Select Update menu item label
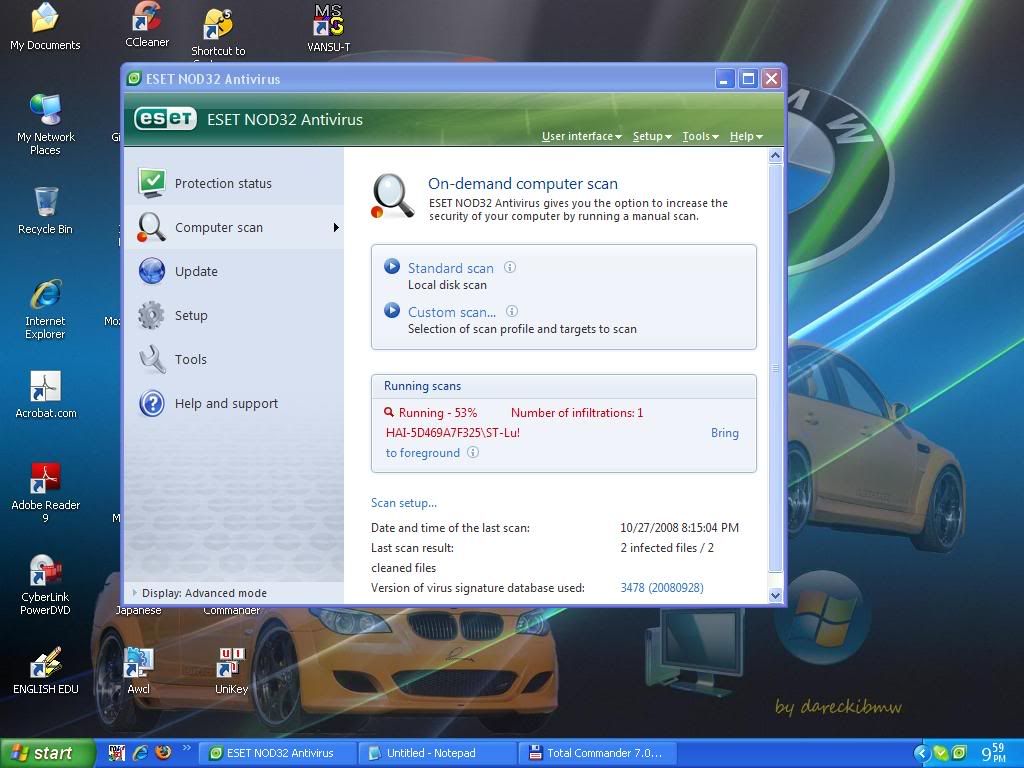The height and width of the screenshot is (768, 1024). click(197, 272)
